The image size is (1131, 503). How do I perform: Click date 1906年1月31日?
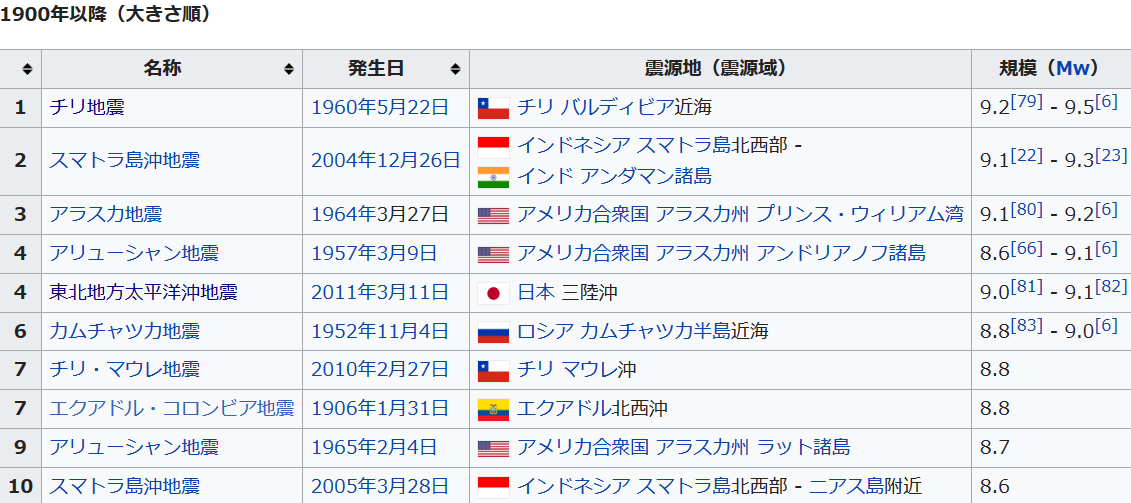pyautogui.click(x=379, y=409)
